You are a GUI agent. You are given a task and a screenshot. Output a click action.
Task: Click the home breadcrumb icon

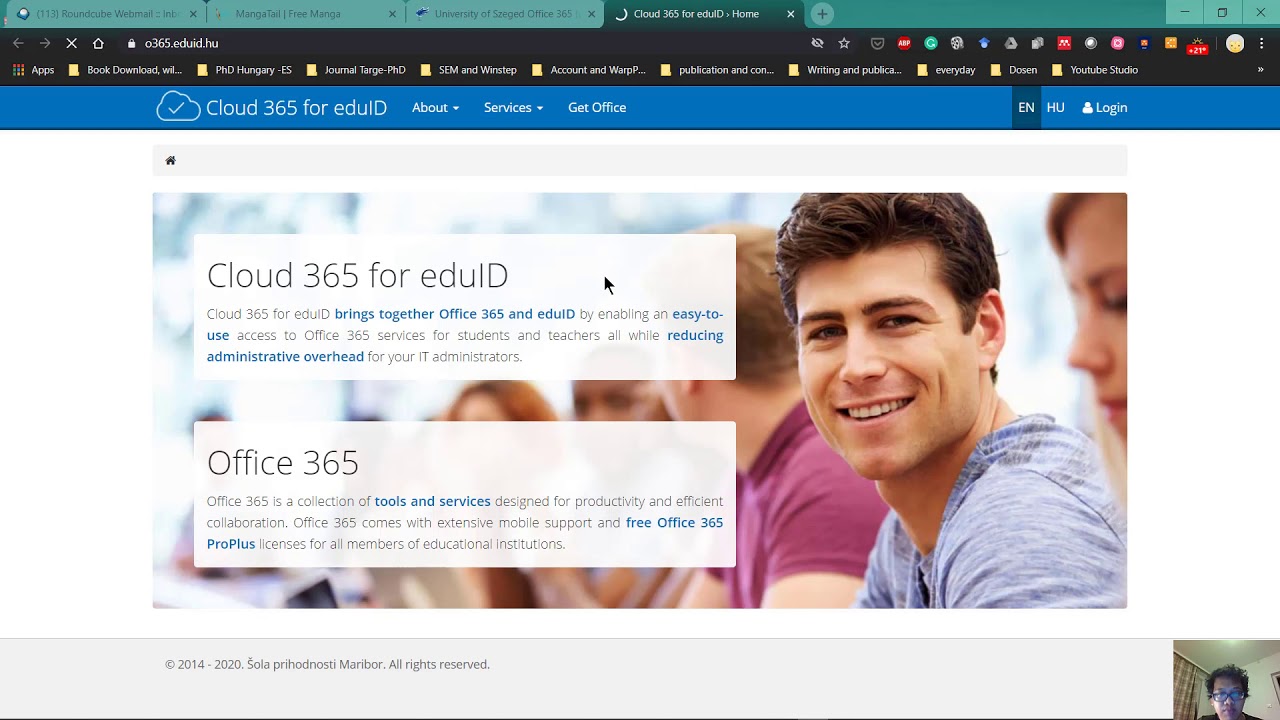[170, 160]
